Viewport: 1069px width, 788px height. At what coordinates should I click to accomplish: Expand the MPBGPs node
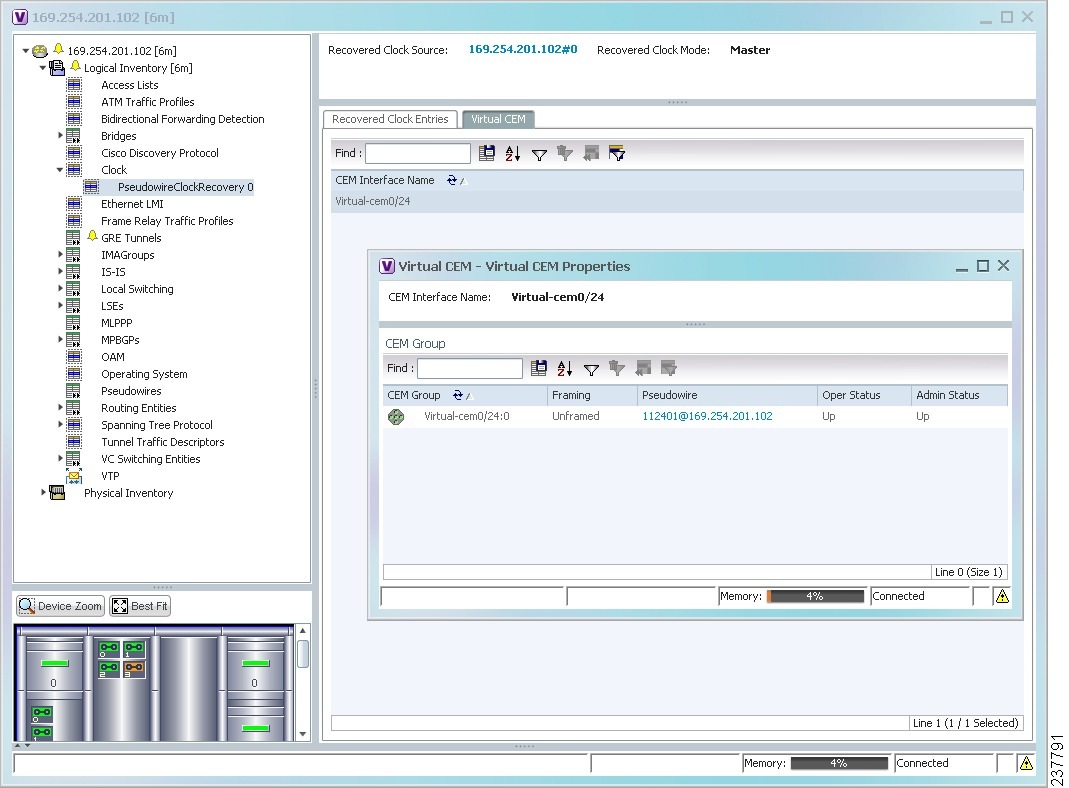pos(60,339)
